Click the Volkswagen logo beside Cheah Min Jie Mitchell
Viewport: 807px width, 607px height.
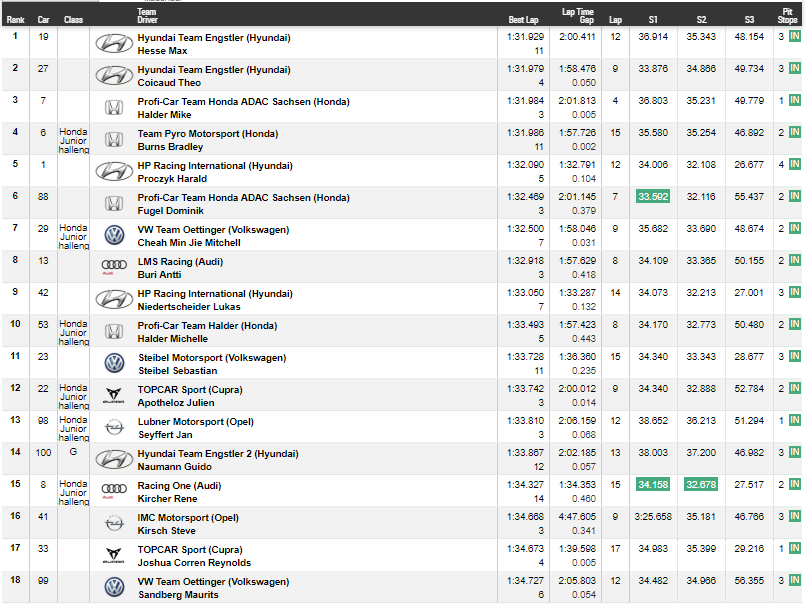(x=113, y=235)
